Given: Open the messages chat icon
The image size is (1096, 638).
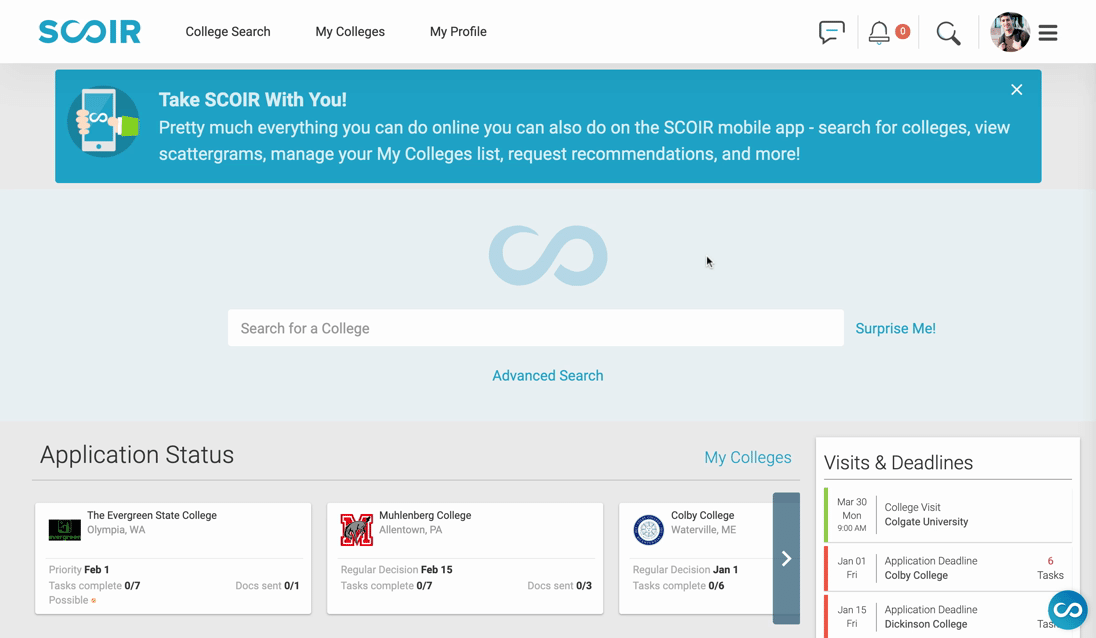Looking at the screenshot, I should [832, 32].
